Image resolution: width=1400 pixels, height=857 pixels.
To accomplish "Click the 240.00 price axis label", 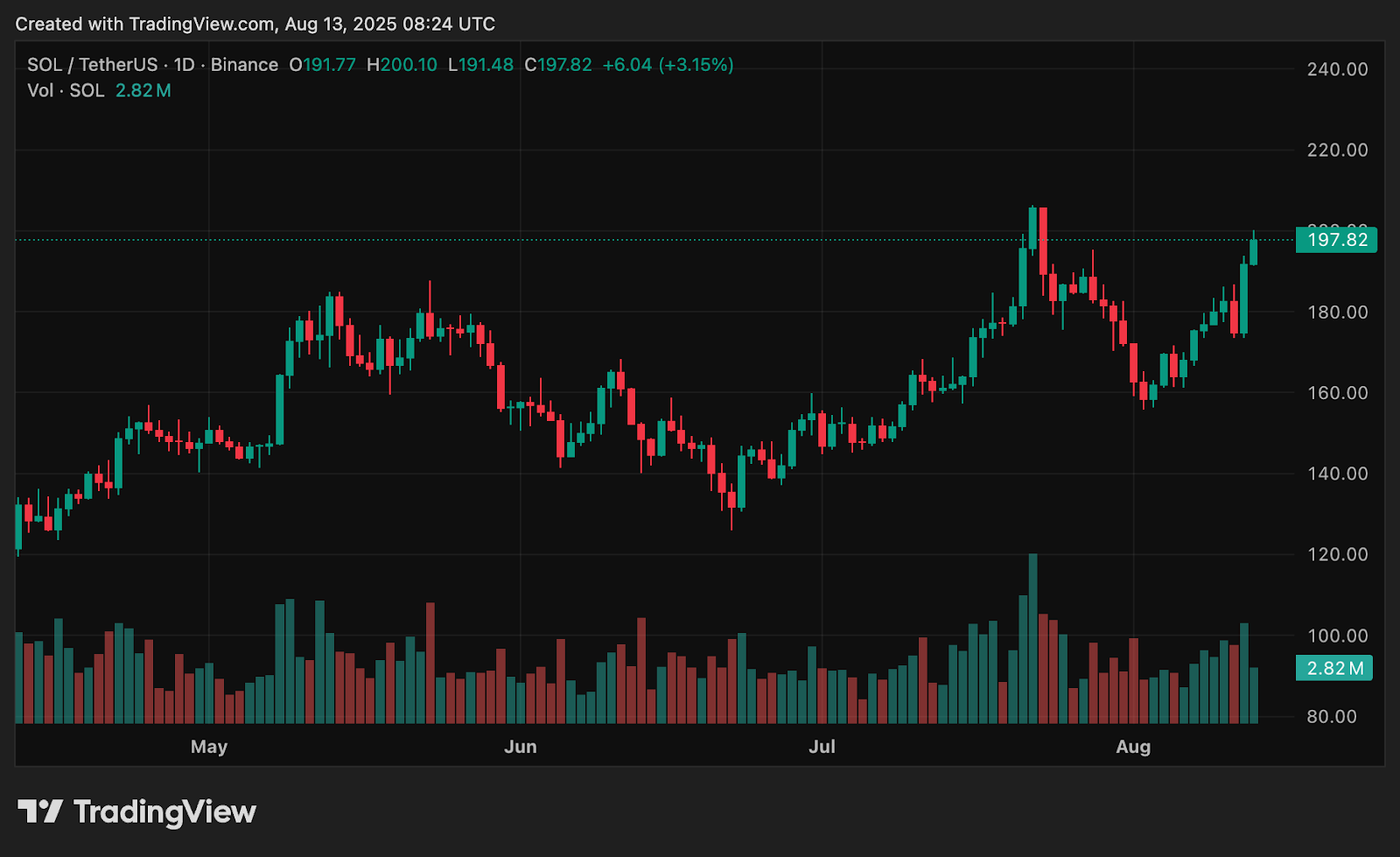I will pyautogui.click(x=1337, y=69).
